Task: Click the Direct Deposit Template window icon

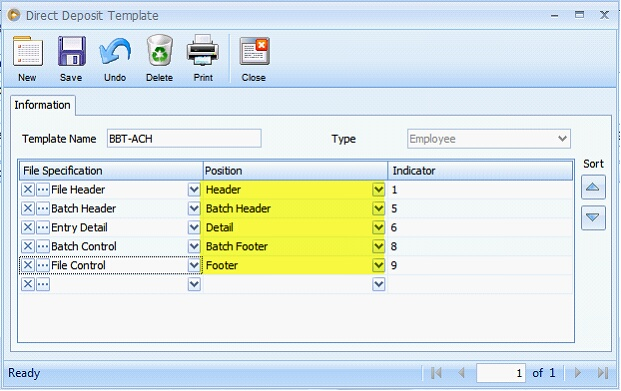Action: 14,15
